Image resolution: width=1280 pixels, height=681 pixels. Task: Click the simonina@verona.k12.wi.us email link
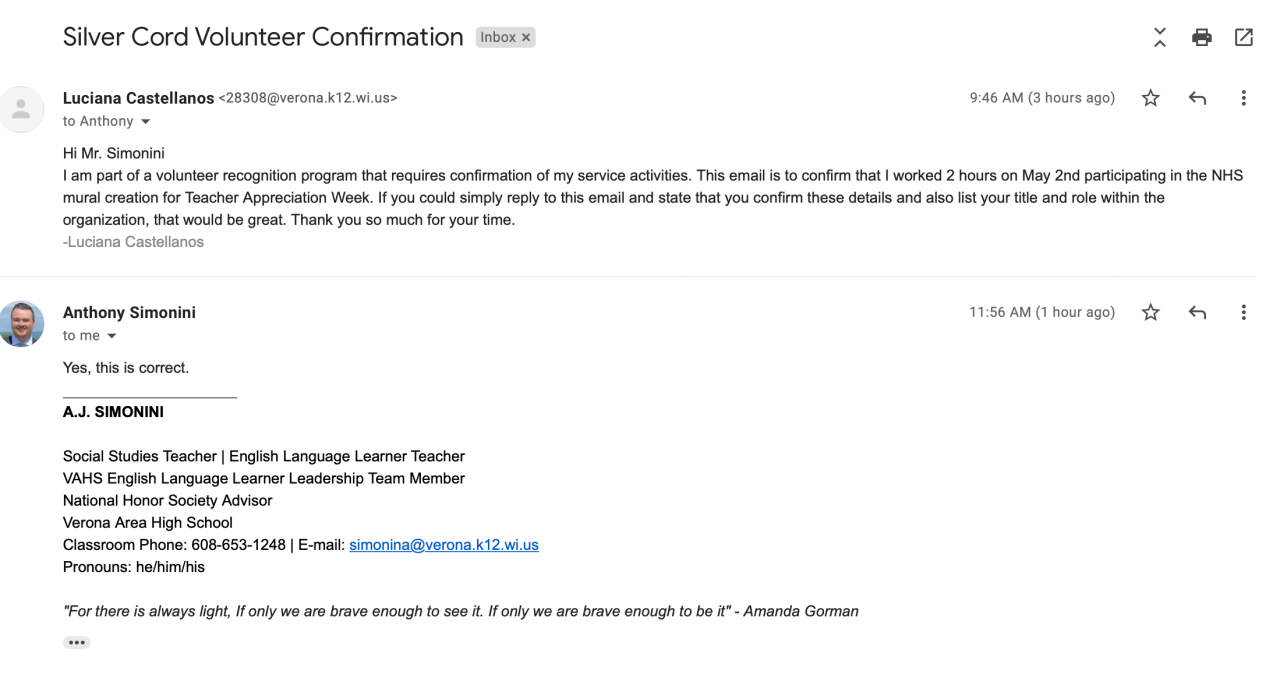[443, 545]
